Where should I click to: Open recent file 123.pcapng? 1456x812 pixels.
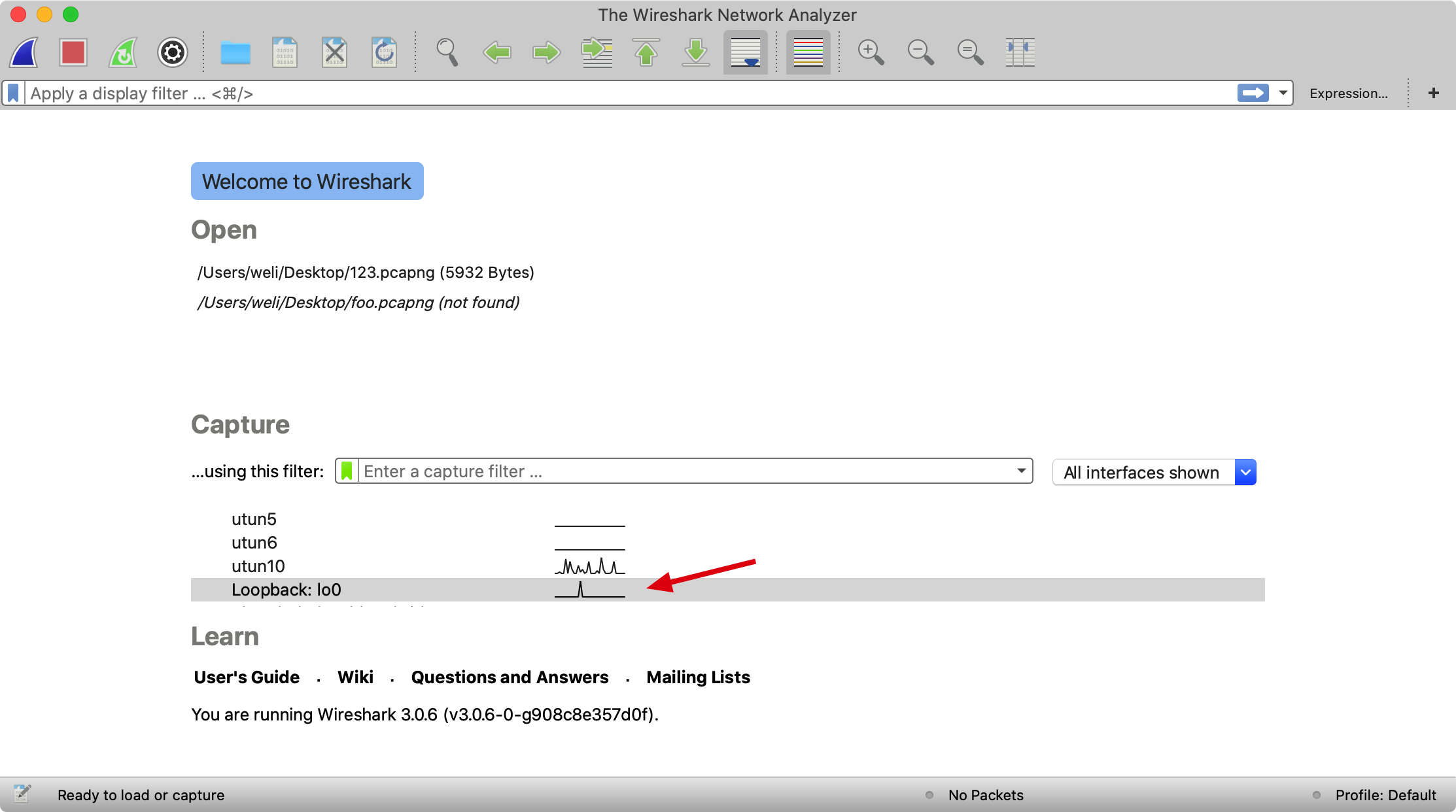tap(366, 272)
